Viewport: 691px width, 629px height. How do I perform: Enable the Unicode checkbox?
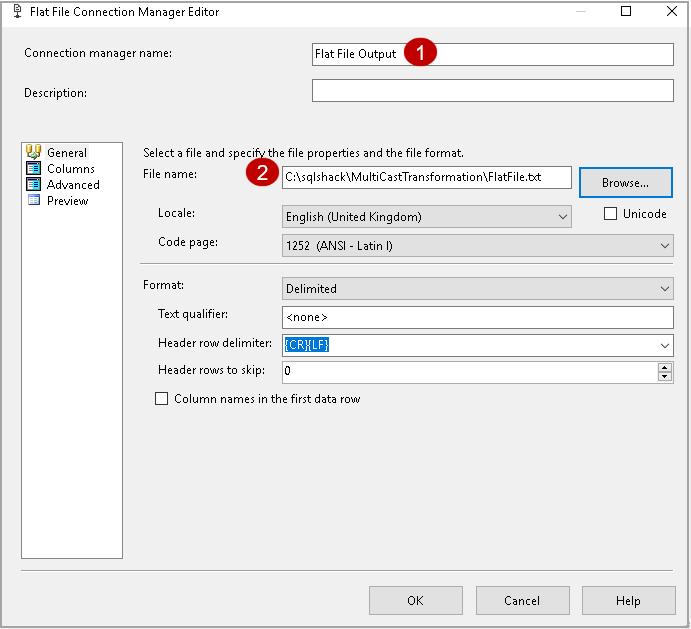click(x=611, y=214)
